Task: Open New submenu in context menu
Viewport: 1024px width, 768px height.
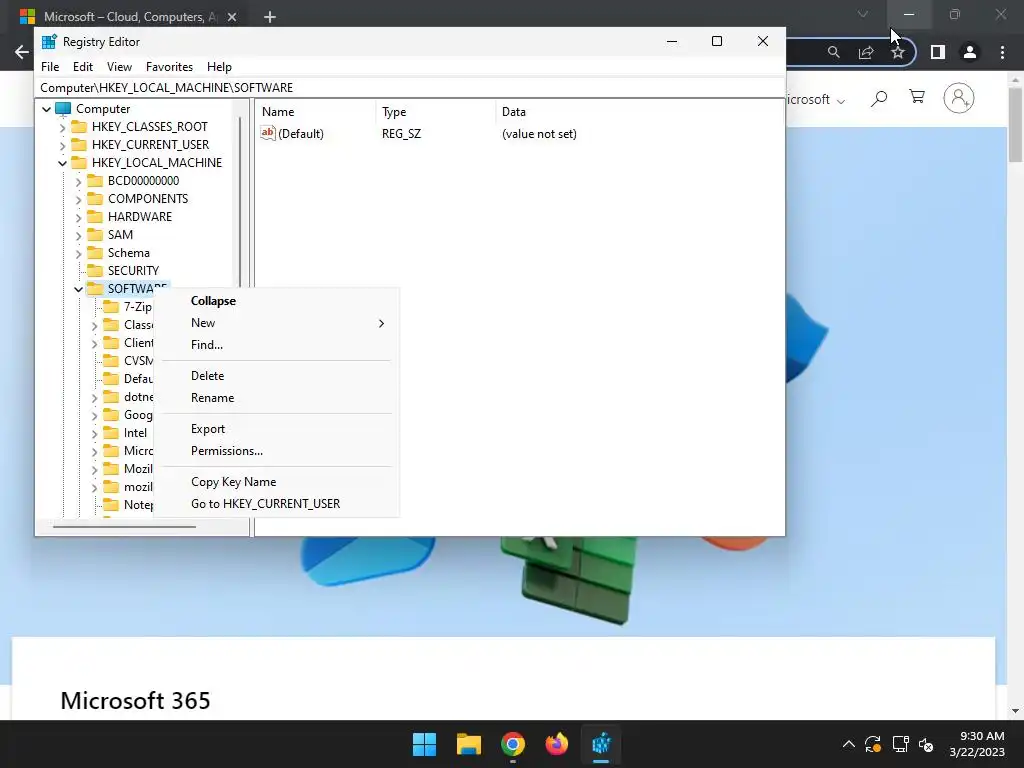Action: [276, 323]
